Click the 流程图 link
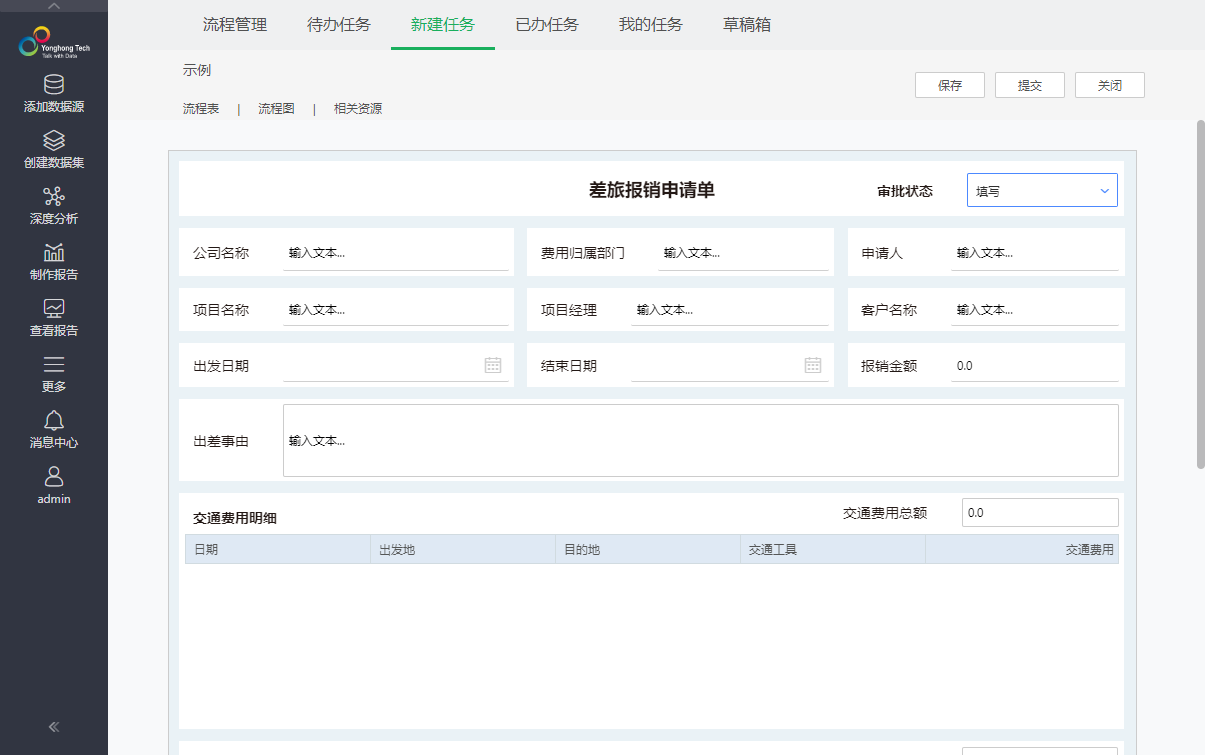Viewport: 1205px width, 755px height. tap(275, 108)
